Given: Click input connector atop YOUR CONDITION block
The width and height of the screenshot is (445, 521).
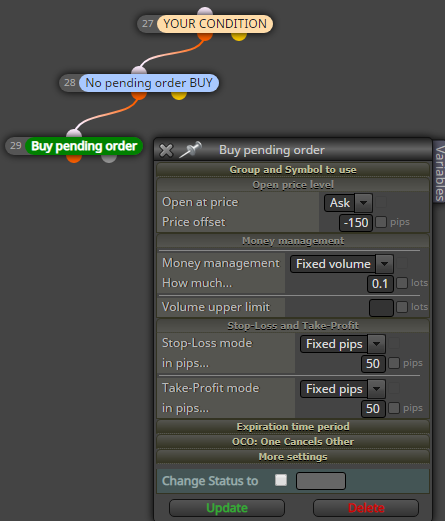Looking at the screenshot, I should 205,12.
